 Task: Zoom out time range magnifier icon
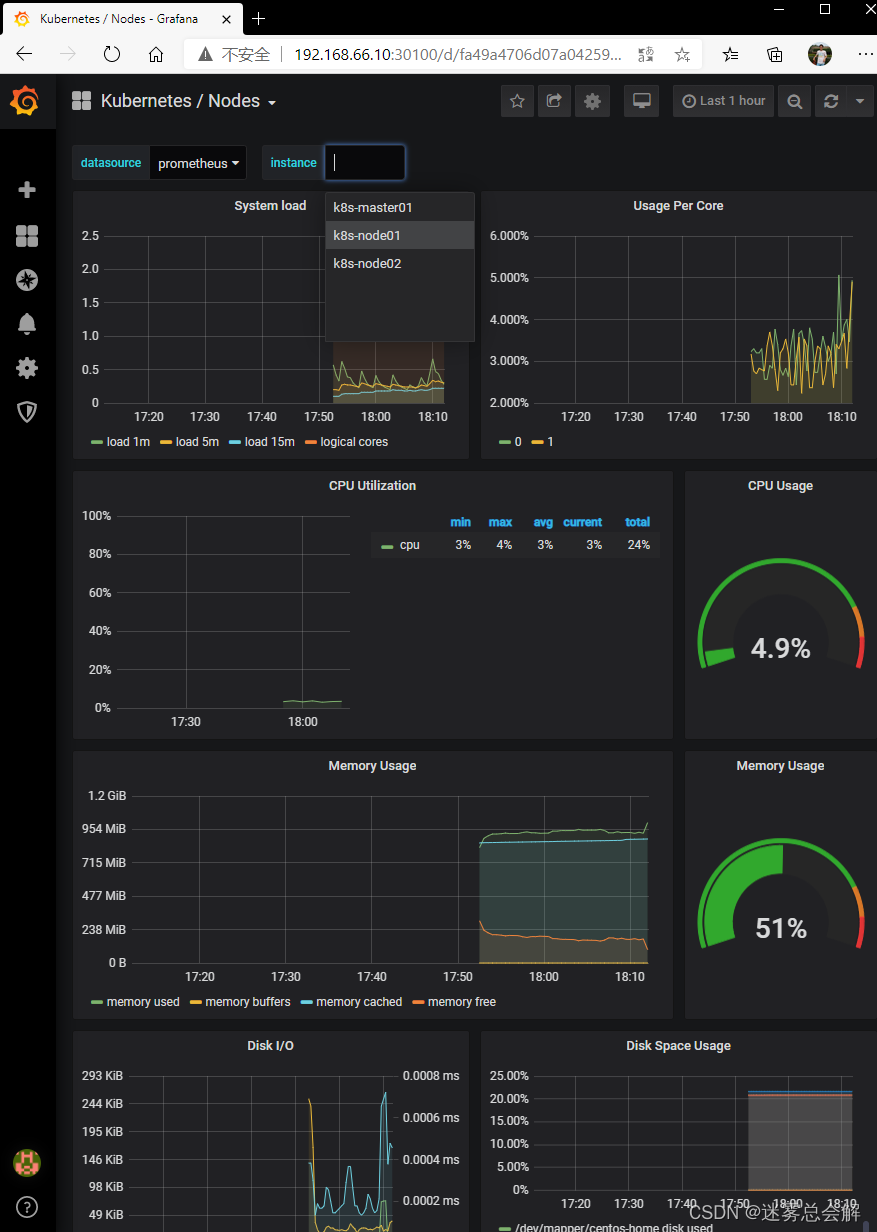coord(794,101)
